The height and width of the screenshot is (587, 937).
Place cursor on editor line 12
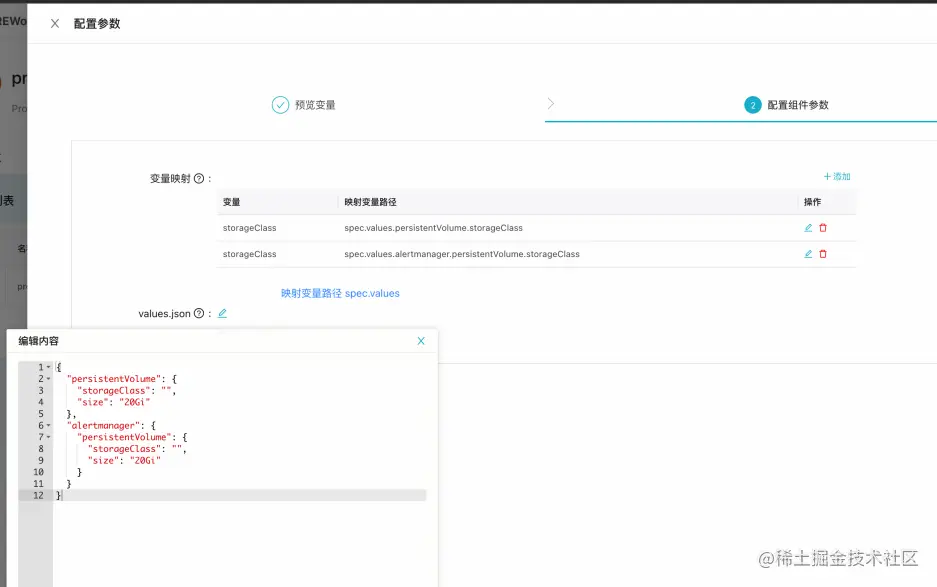pyautogui.click(x=239, y=496)
